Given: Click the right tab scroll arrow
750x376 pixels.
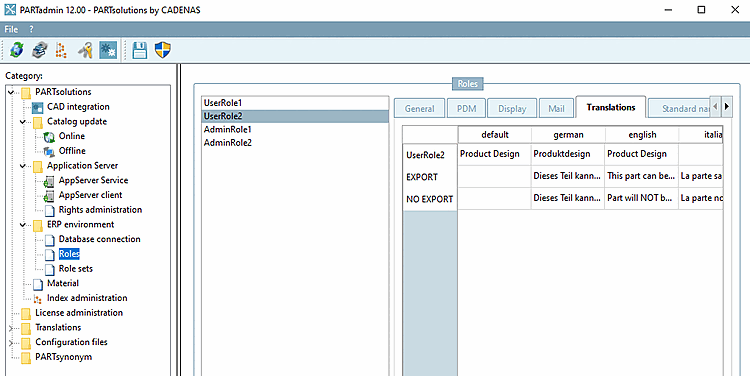Looking at the screenshot, I should [x=727, y=107].
